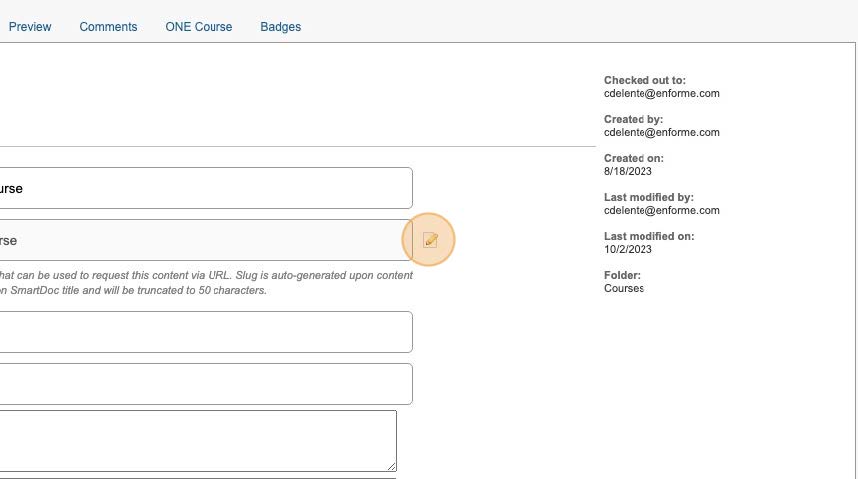This screenshot has height=479, width=858.
Task: Click the Last modified on date 10/2/2023
Action: [x=628, y=250]
